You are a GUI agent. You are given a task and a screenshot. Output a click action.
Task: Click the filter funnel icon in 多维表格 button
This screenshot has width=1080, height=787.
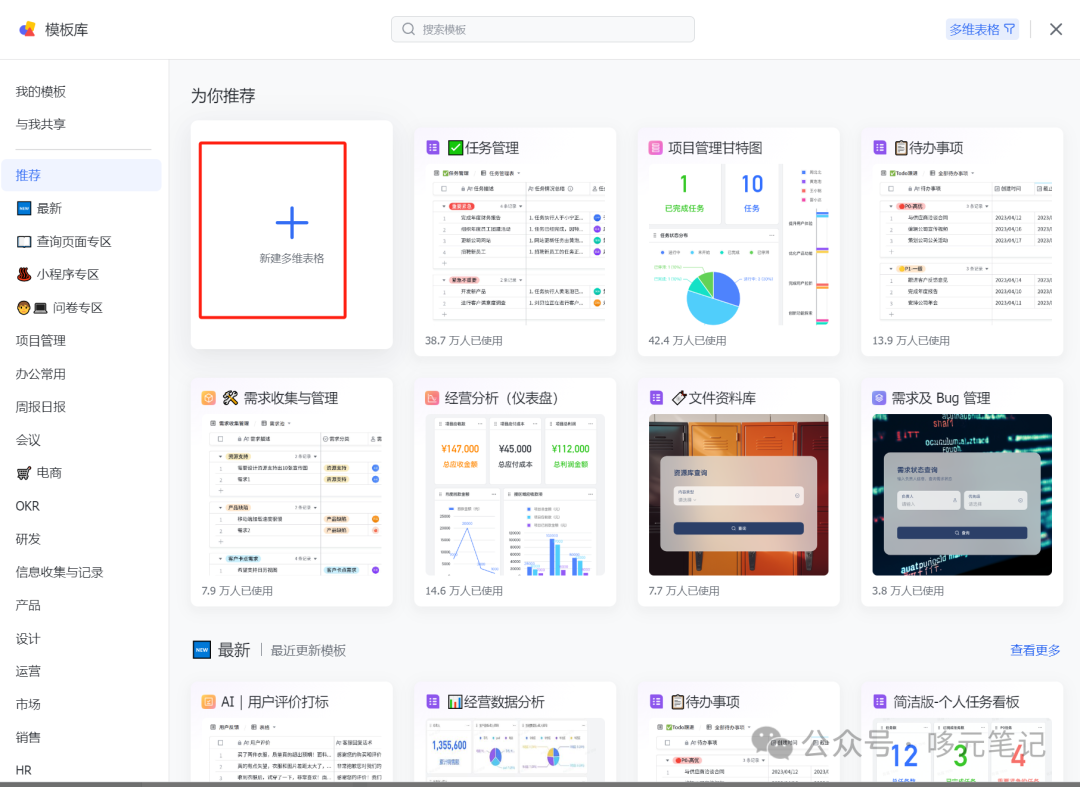[1009, 29]
